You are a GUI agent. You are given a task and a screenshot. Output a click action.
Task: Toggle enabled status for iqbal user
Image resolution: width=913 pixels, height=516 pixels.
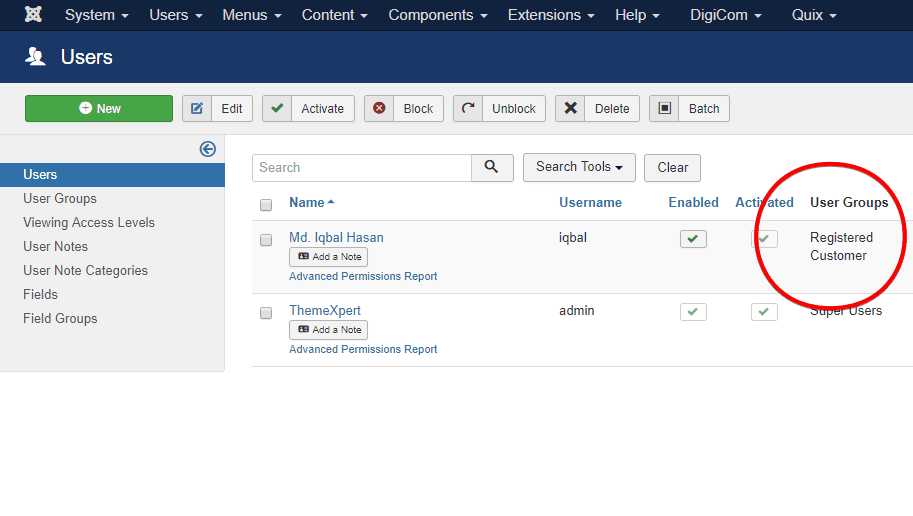[x=693, y=239]
